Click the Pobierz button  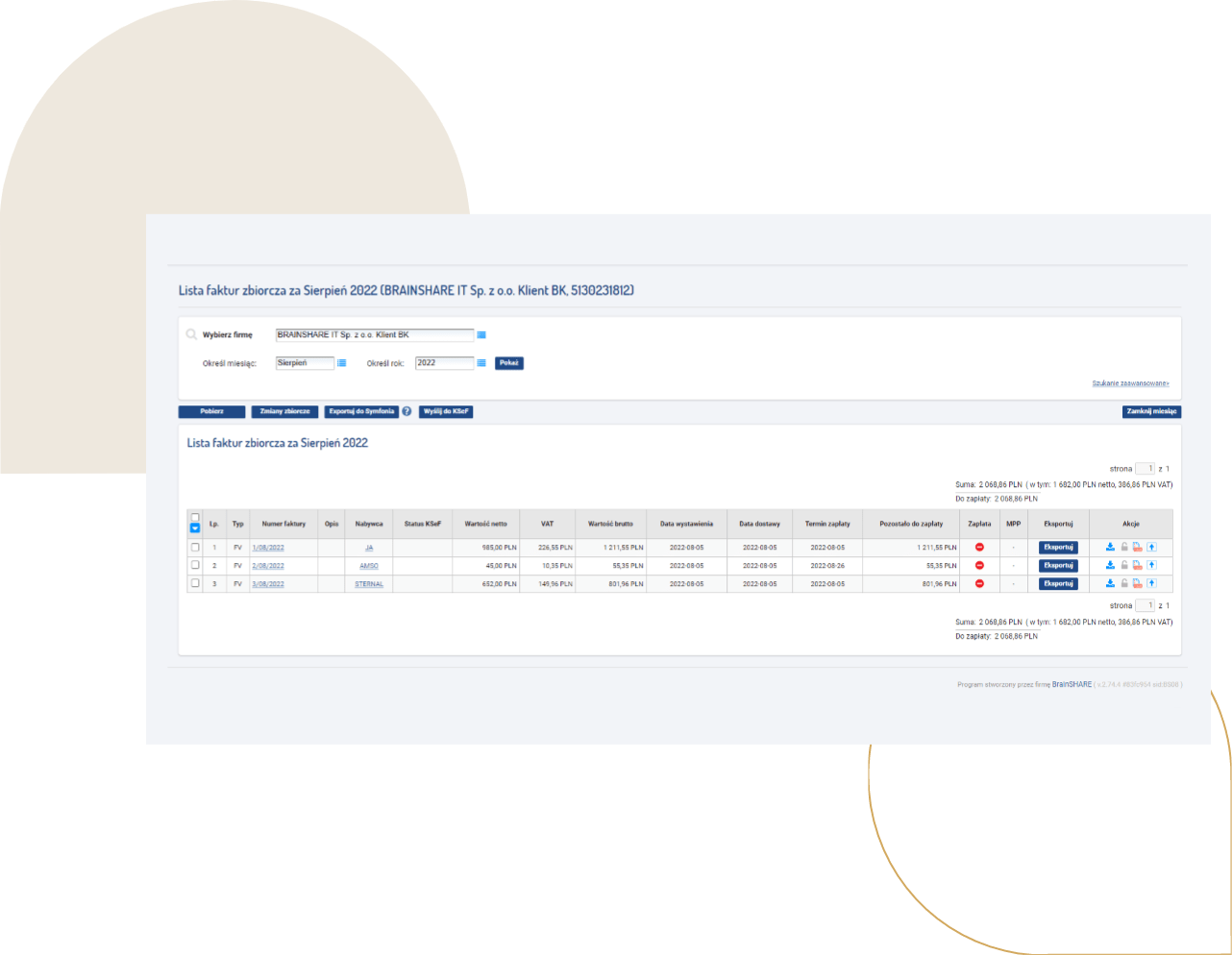pos(212,411)
